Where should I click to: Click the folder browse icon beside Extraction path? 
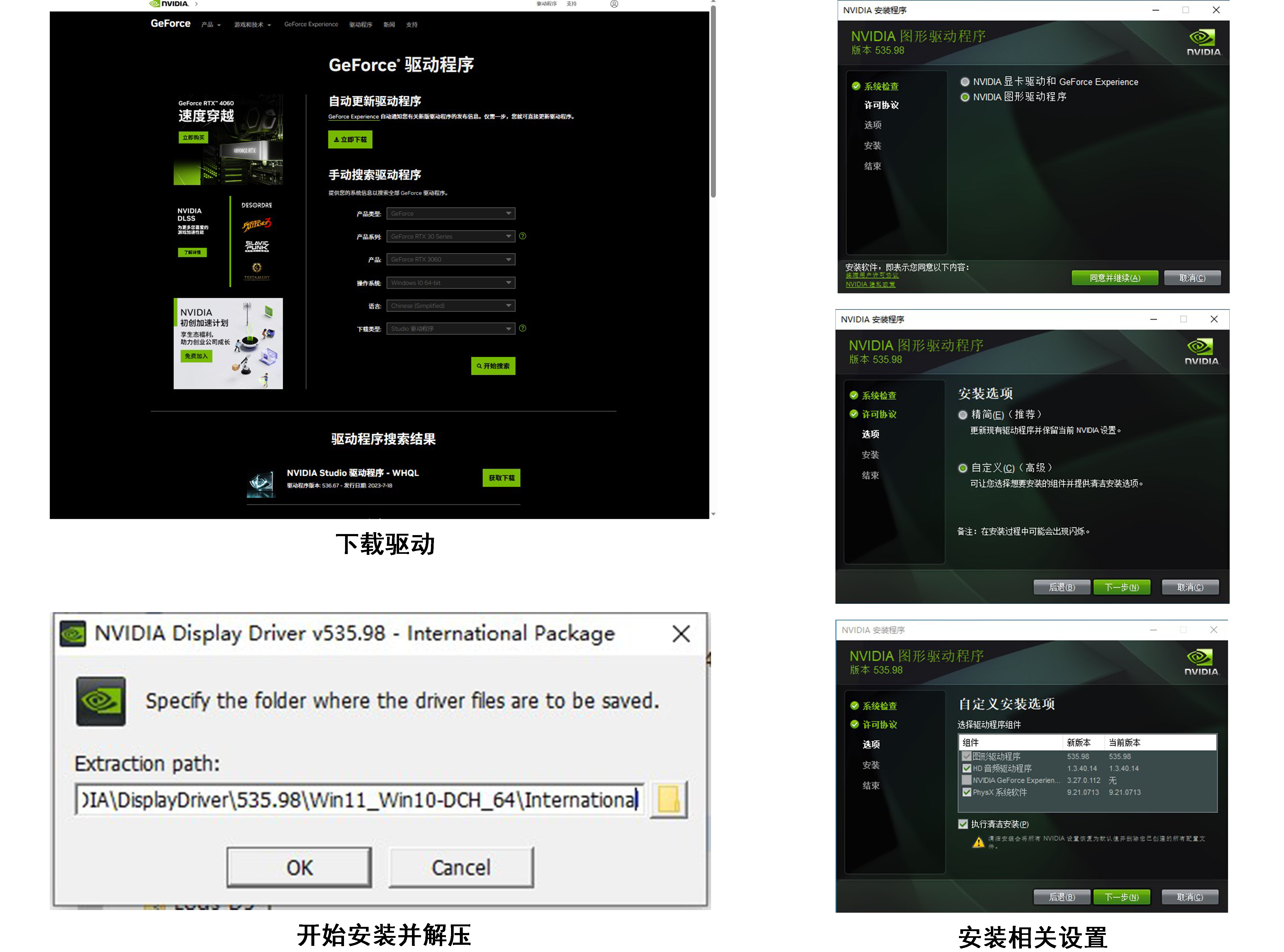tap(668, 800)
